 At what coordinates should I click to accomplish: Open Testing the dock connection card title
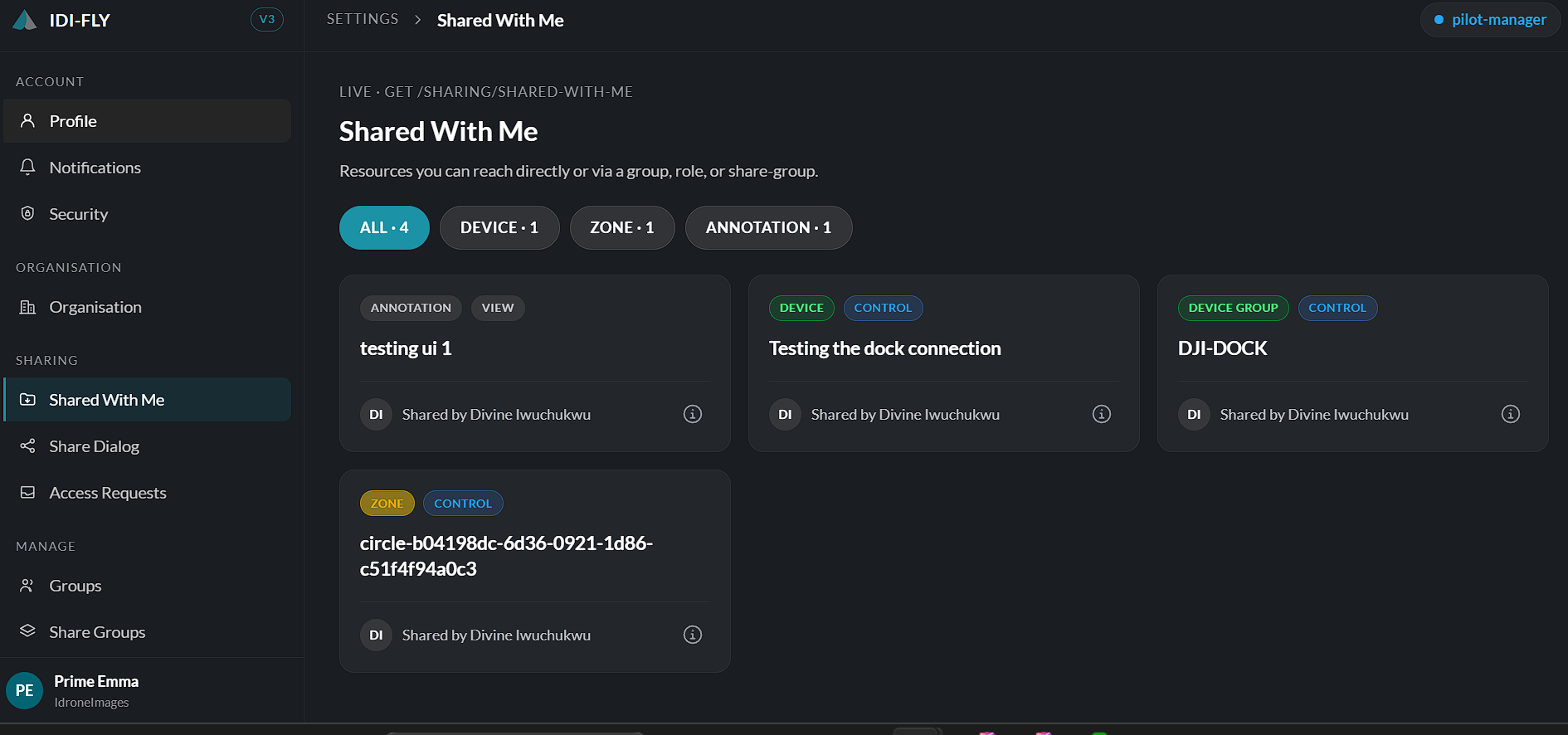(884, 348)
